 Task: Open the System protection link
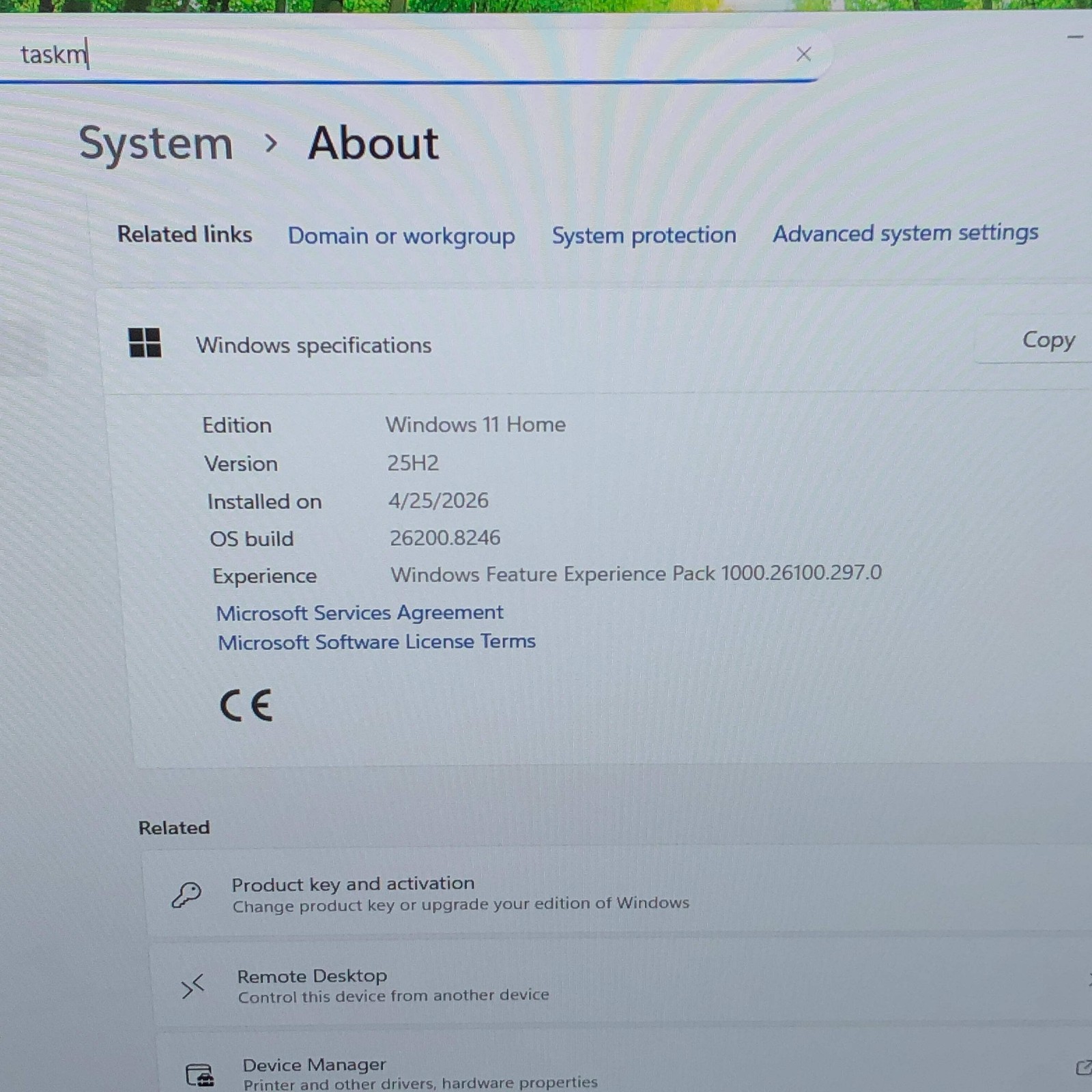[x=644, y=235]
